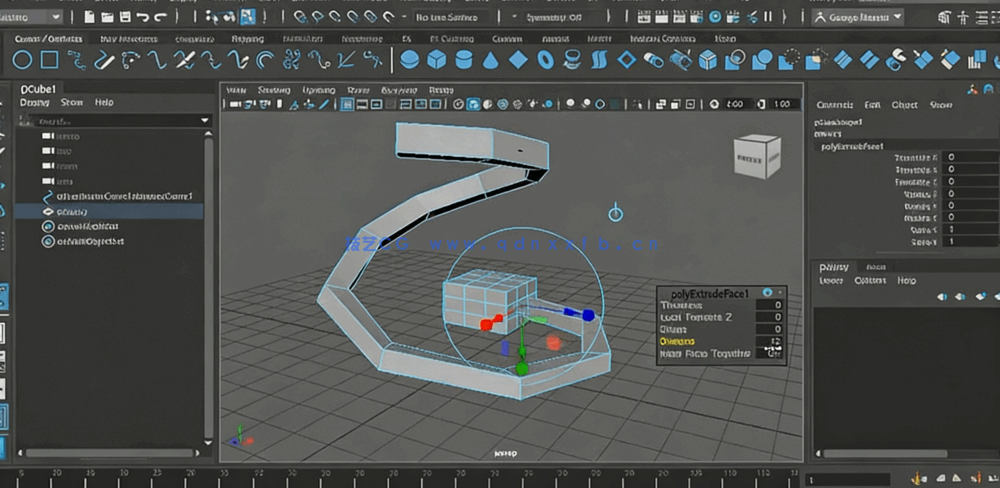The height and width of the screenshot is (488, 1000).
Task: Click the red X-axis manipulator handle
Action: coord(486,325)
